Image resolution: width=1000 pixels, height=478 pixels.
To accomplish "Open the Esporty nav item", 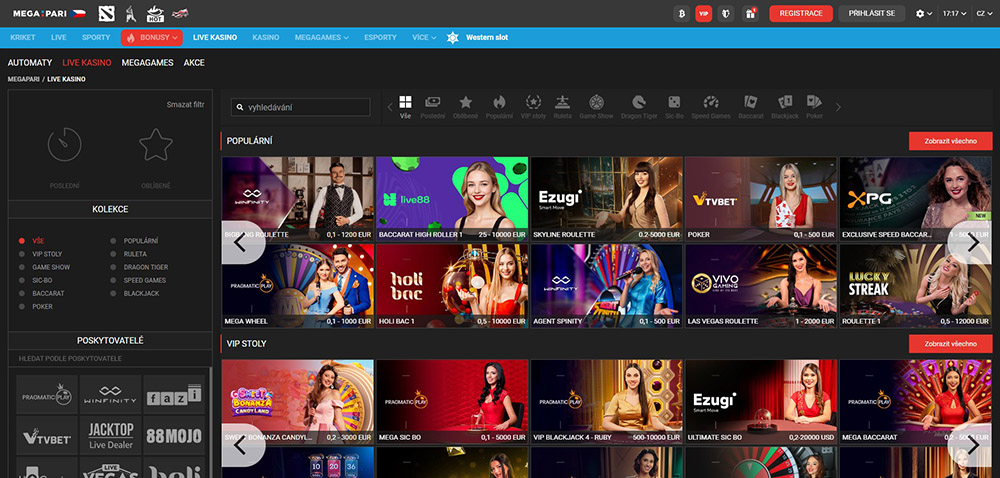I will pyautogui.click(x=380, y=38).
